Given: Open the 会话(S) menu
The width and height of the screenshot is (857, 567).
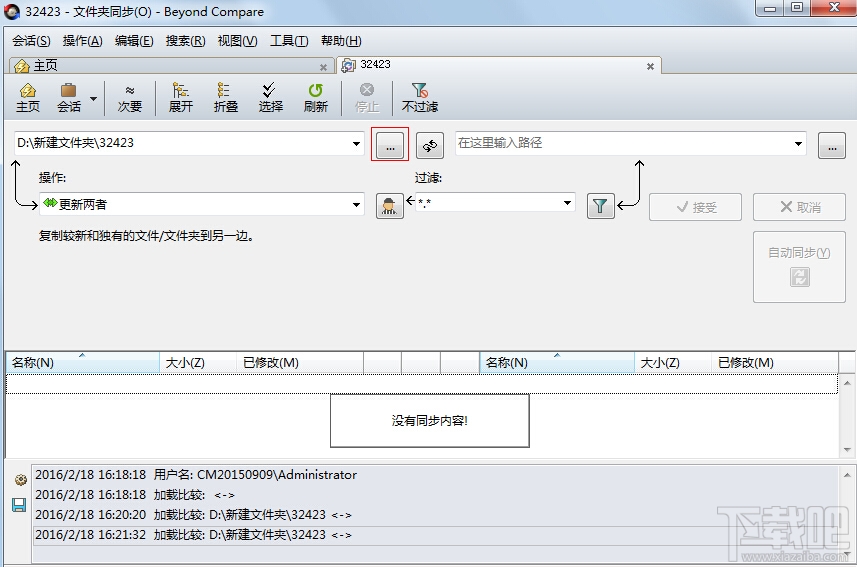Looking at the screenshot, I should tap(31, 41).
